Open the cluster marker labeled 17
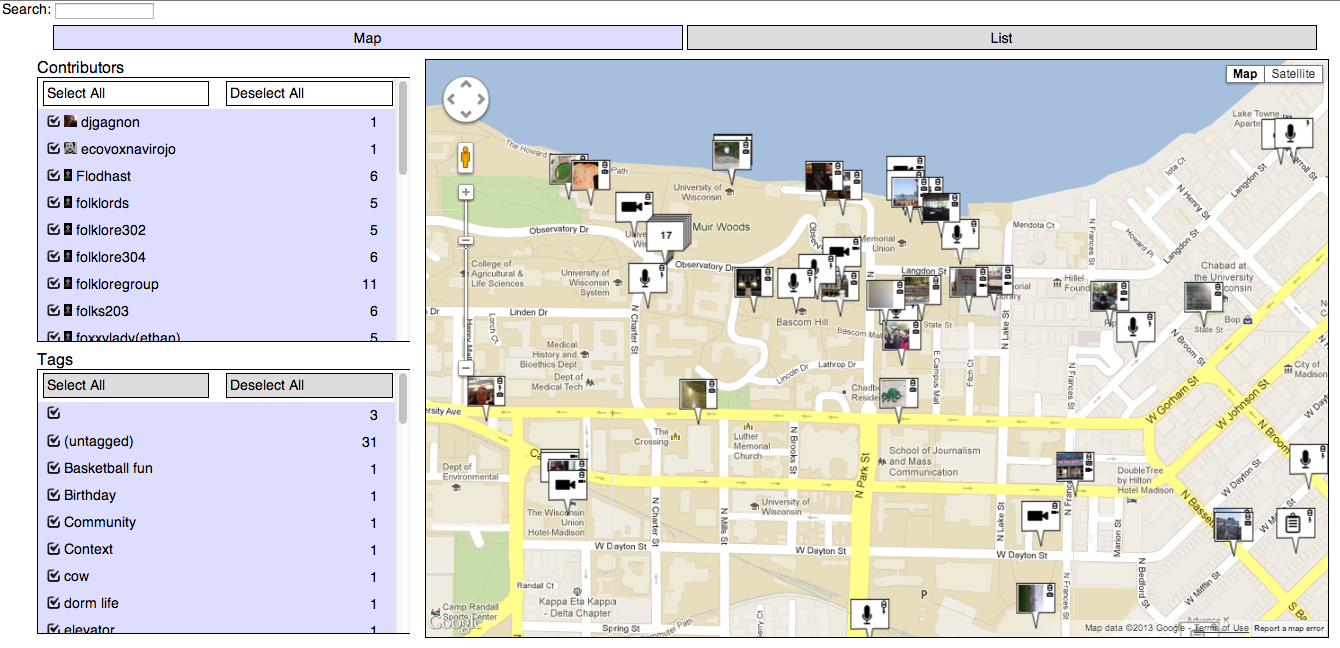This screenshot has height=648, width=1340. tap(666, 236)
